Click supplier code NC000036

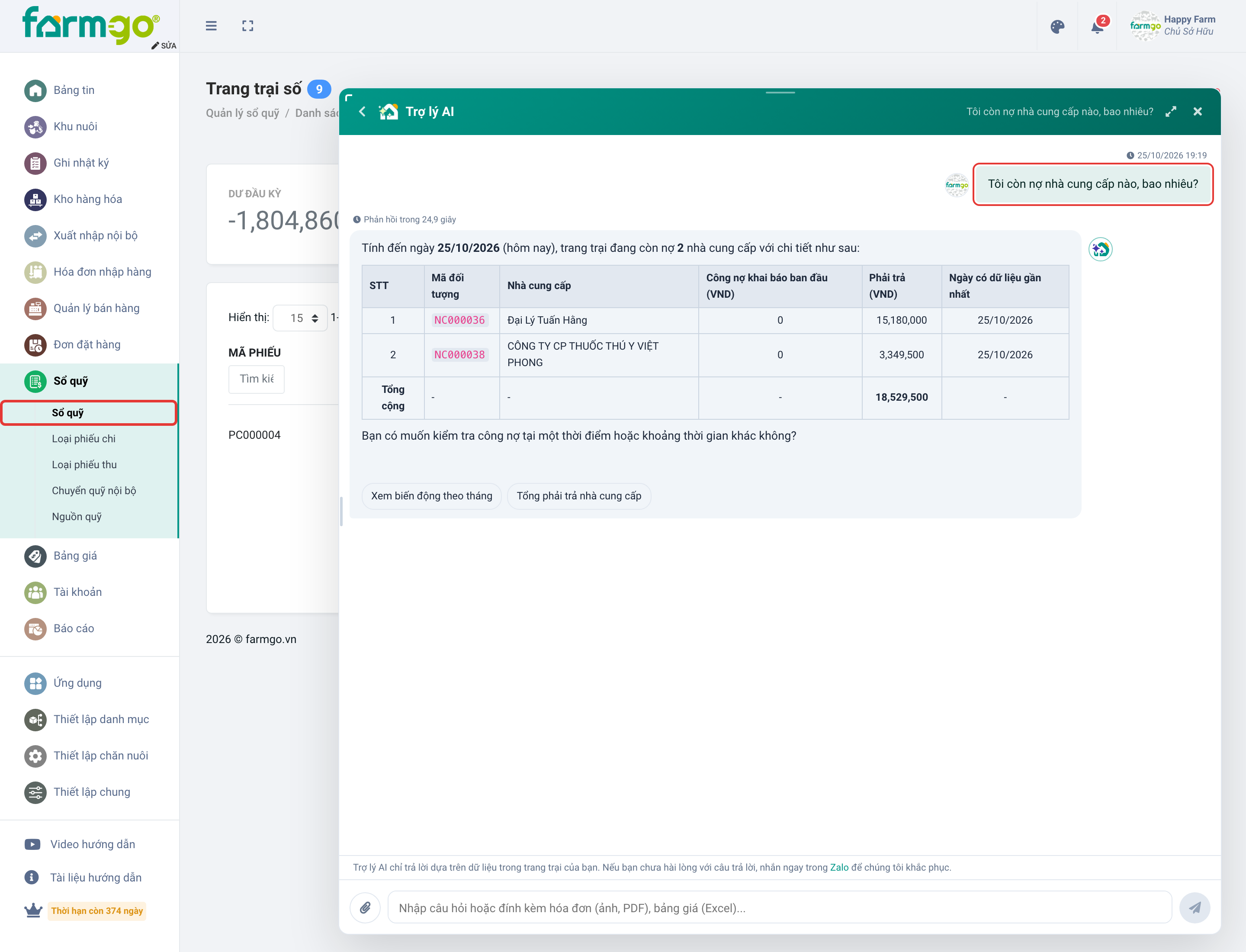tap(459, 320)
